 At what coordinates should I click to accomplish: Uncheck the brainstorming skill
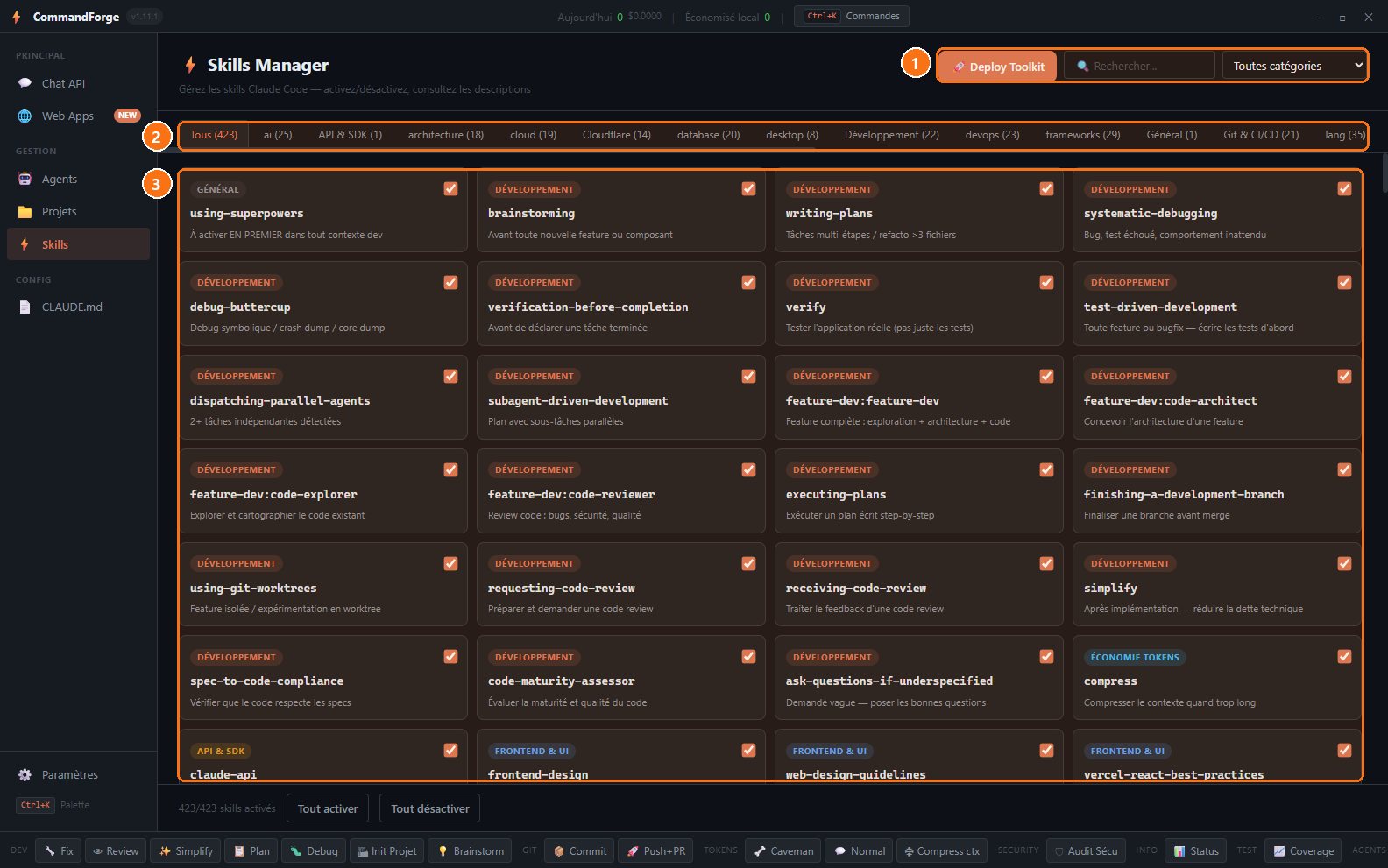pos(748,188)
